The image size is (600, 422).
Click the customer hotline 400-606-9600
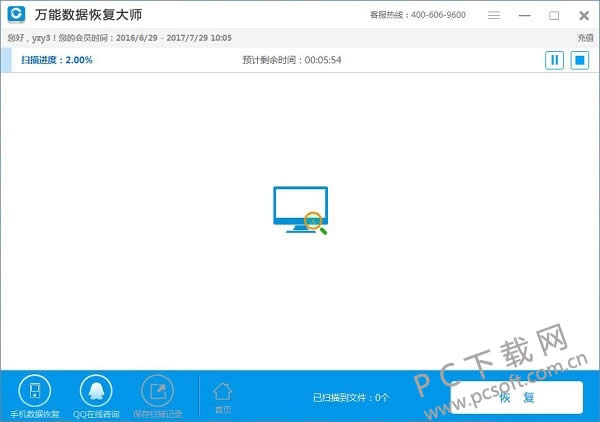tap(418, 15)
